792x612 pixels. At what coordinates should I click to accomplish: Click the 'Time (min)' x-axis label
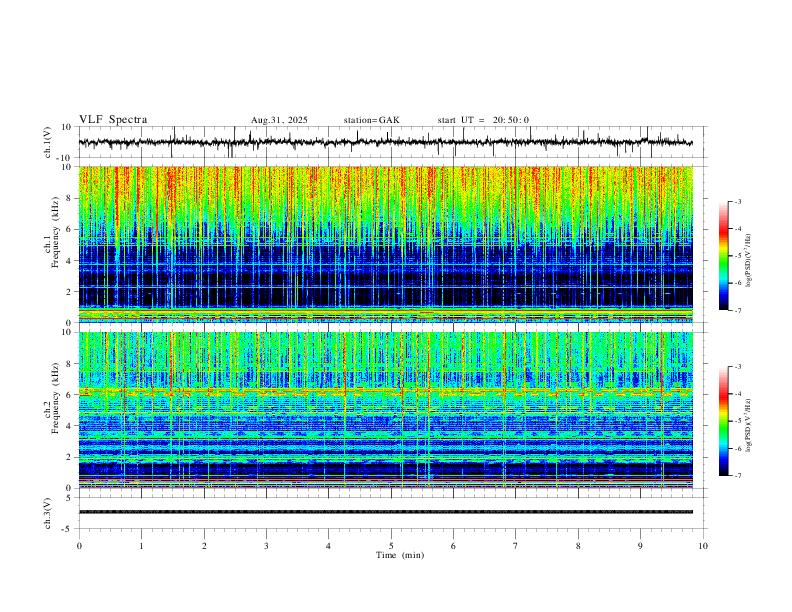400,555
